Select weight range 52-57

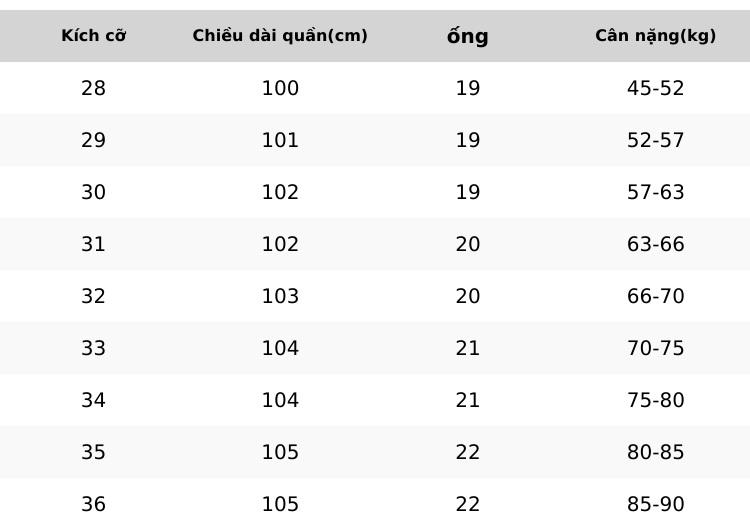[x=655, y=140]
